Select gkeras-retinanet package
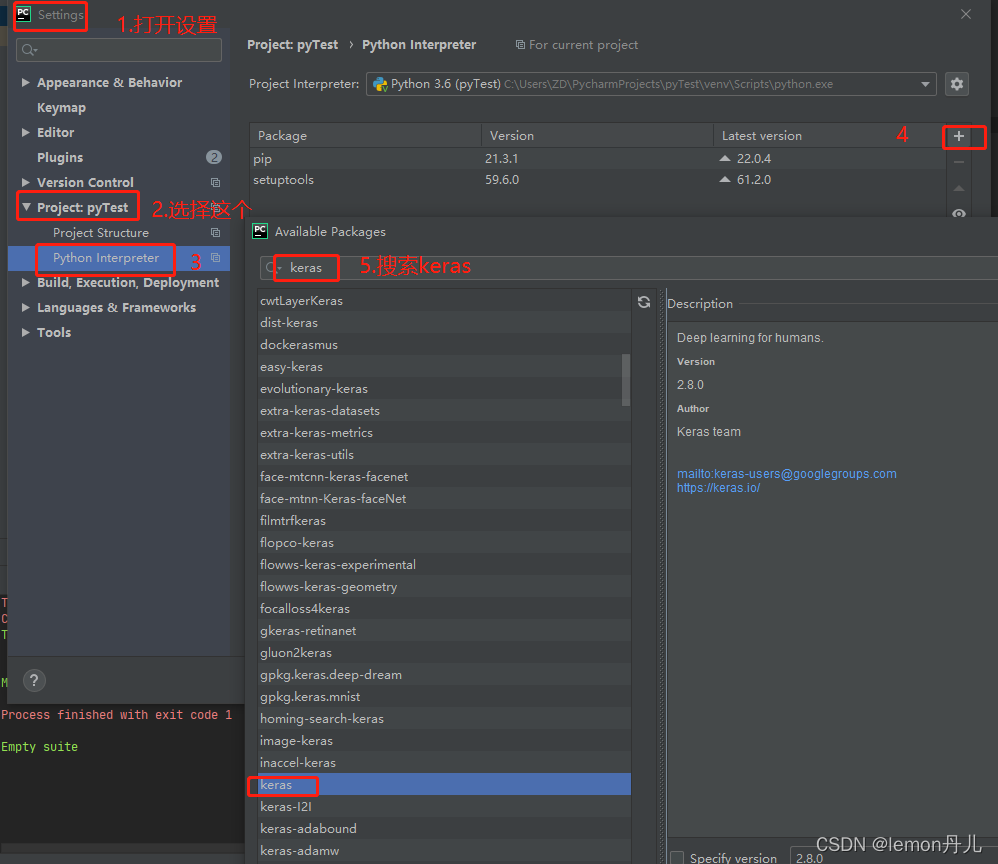 (x=444, y=630)
